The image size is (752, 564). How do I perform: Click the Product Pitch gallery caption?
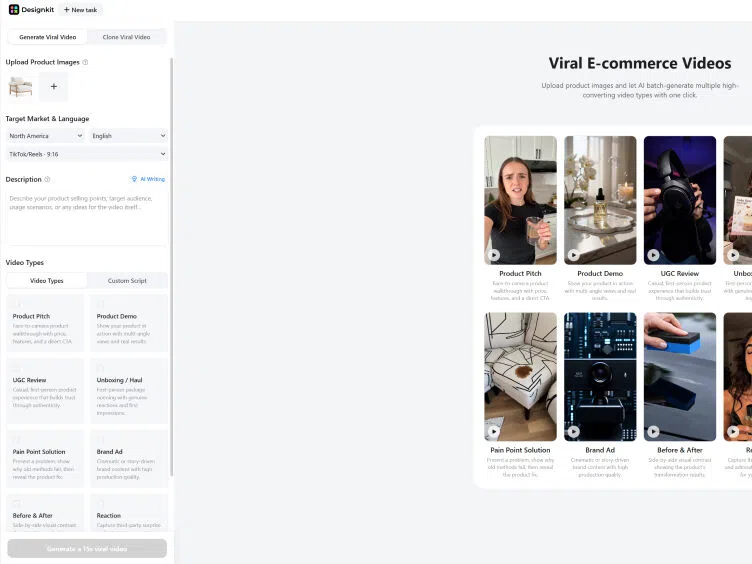[x=520, y=273]
